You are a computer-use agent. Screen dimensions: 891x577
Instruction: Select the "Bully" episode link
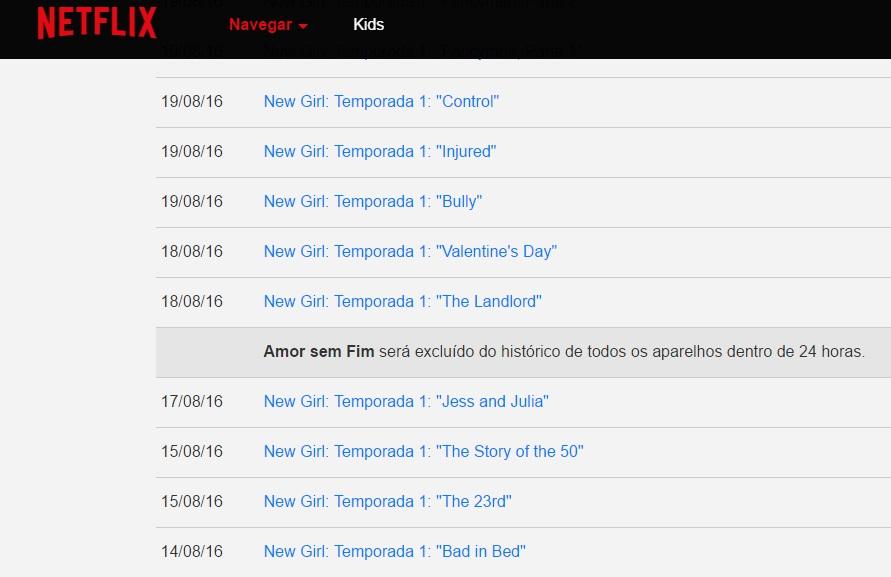coord(372,202)
